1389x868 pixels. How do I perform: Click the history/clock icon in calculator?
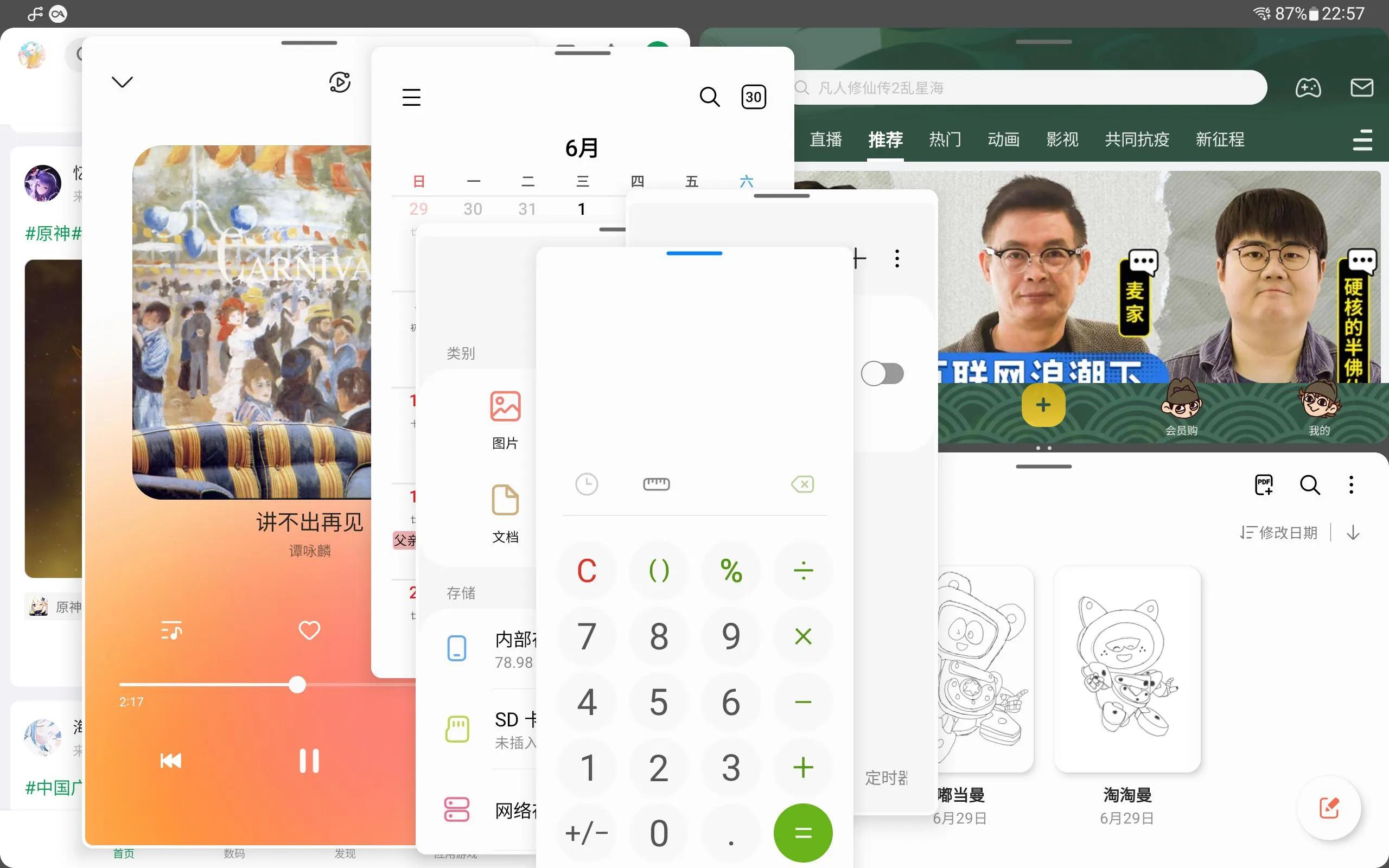click(586, 484)
